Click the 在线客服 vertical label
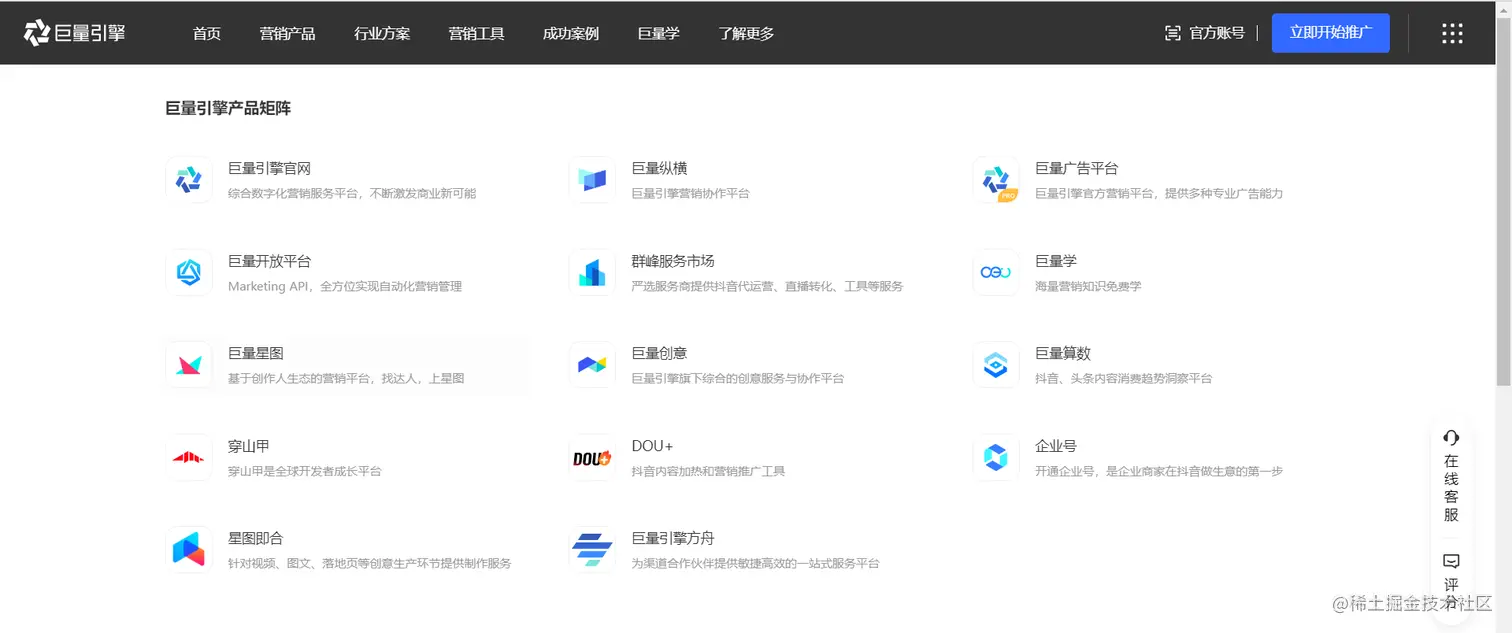The image size is (1512, 633). point(1451,488)
